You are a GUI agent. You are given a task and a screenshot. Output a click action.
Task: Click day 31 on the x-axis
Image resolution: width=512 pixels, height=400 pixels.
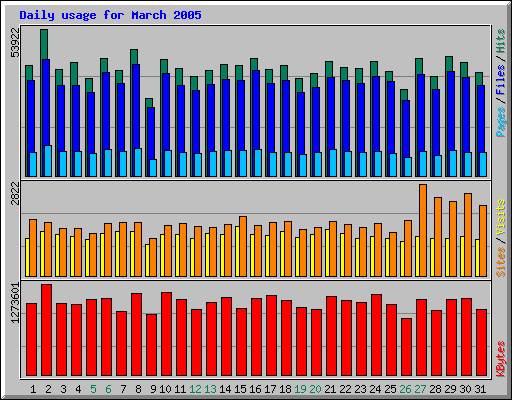coord(480,389)
